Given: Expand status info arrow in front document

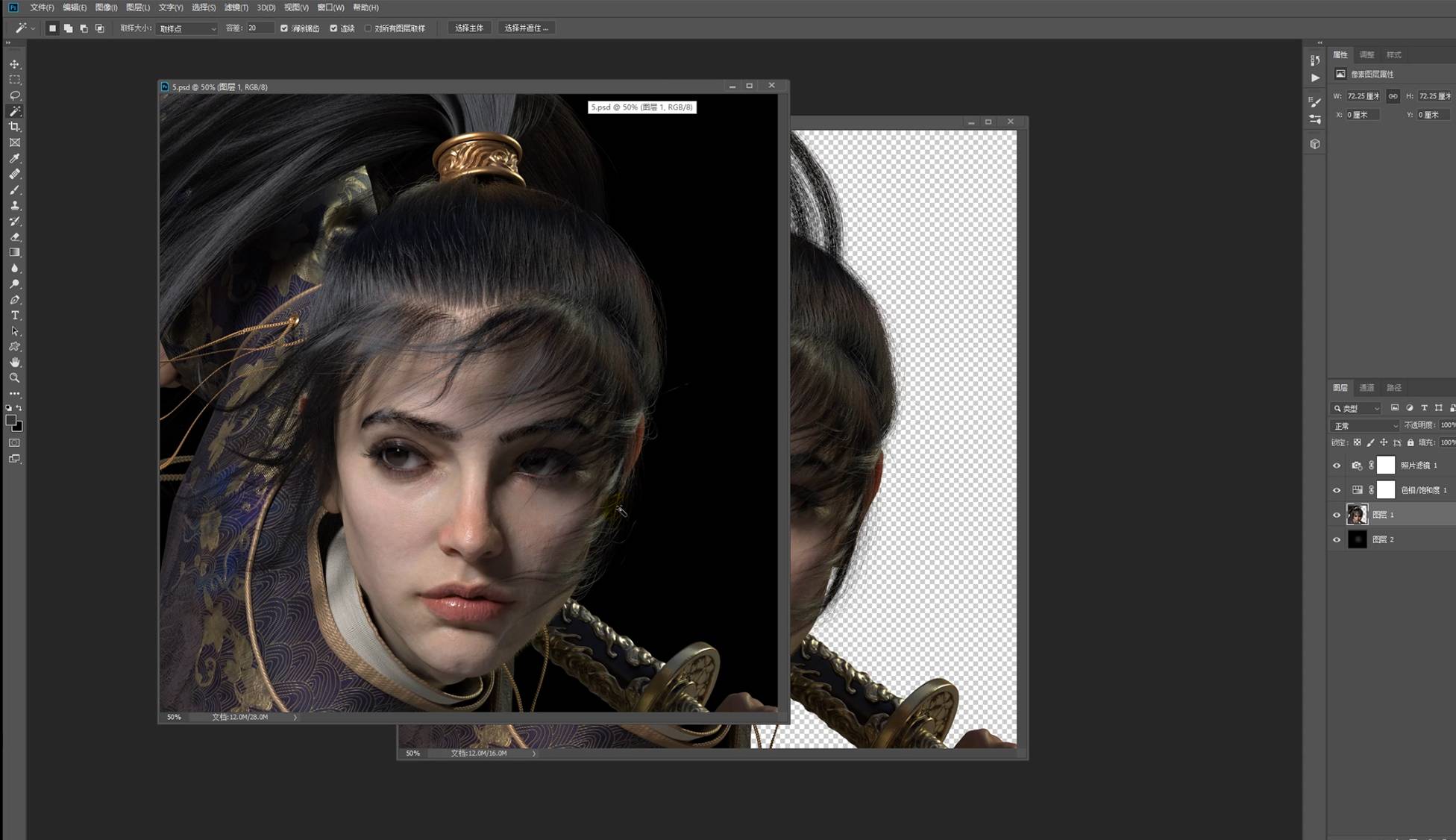Looking at the screenshot, I should (295, 717).
